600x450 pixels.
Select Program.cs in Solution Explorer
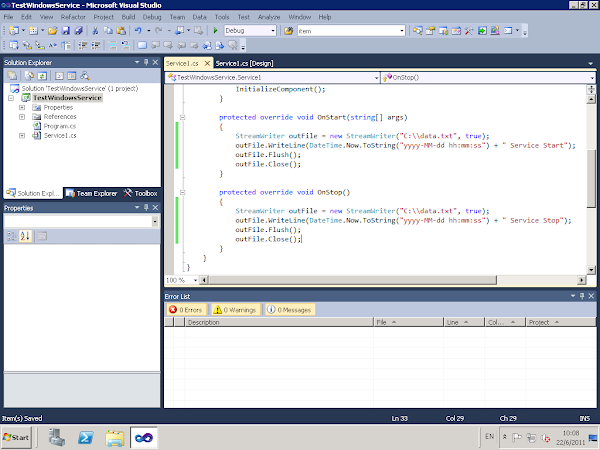(60, 126)
